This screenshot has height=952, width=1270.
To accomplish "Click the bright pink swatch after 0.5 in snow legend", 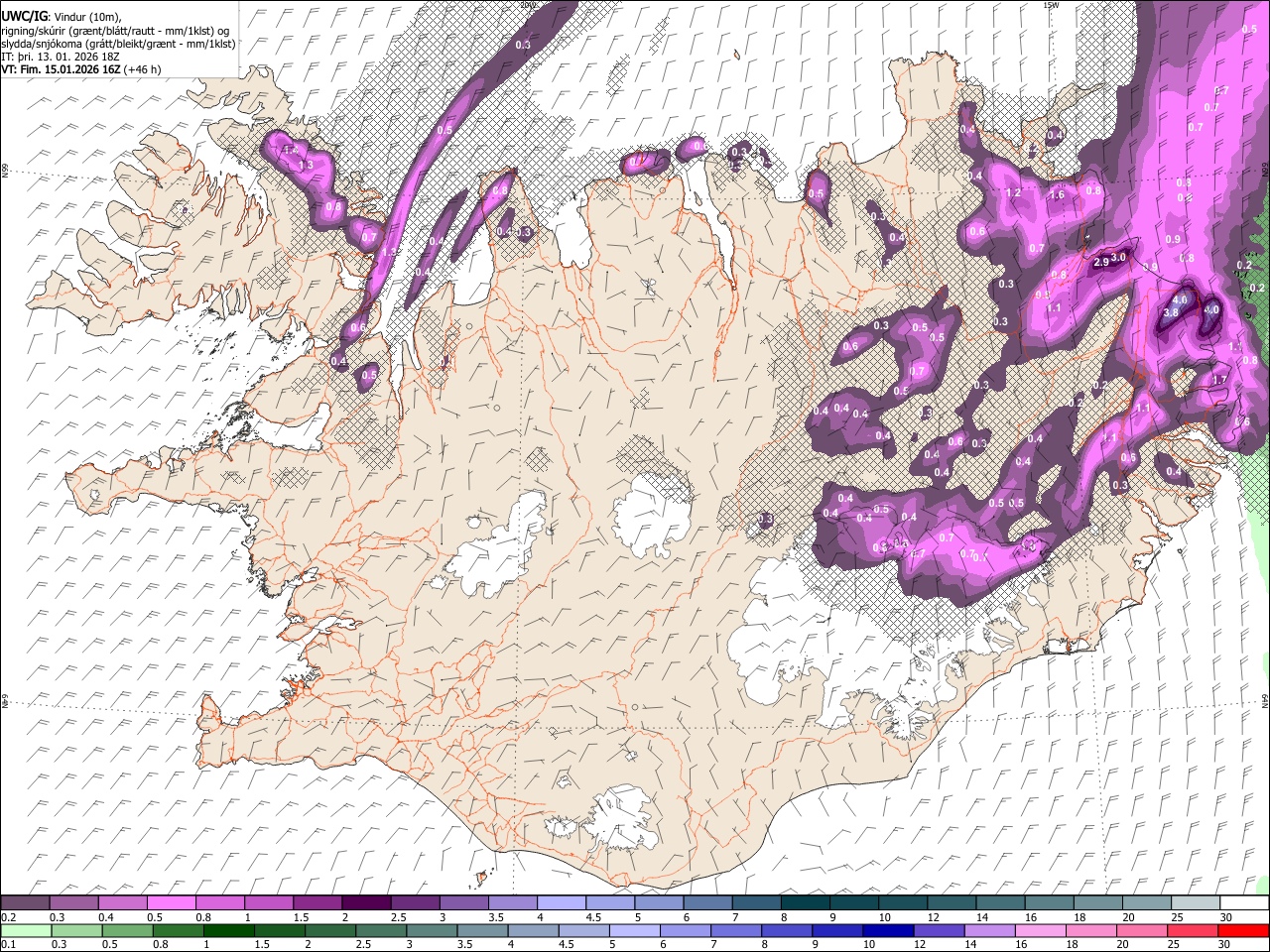I will (171, 903).
